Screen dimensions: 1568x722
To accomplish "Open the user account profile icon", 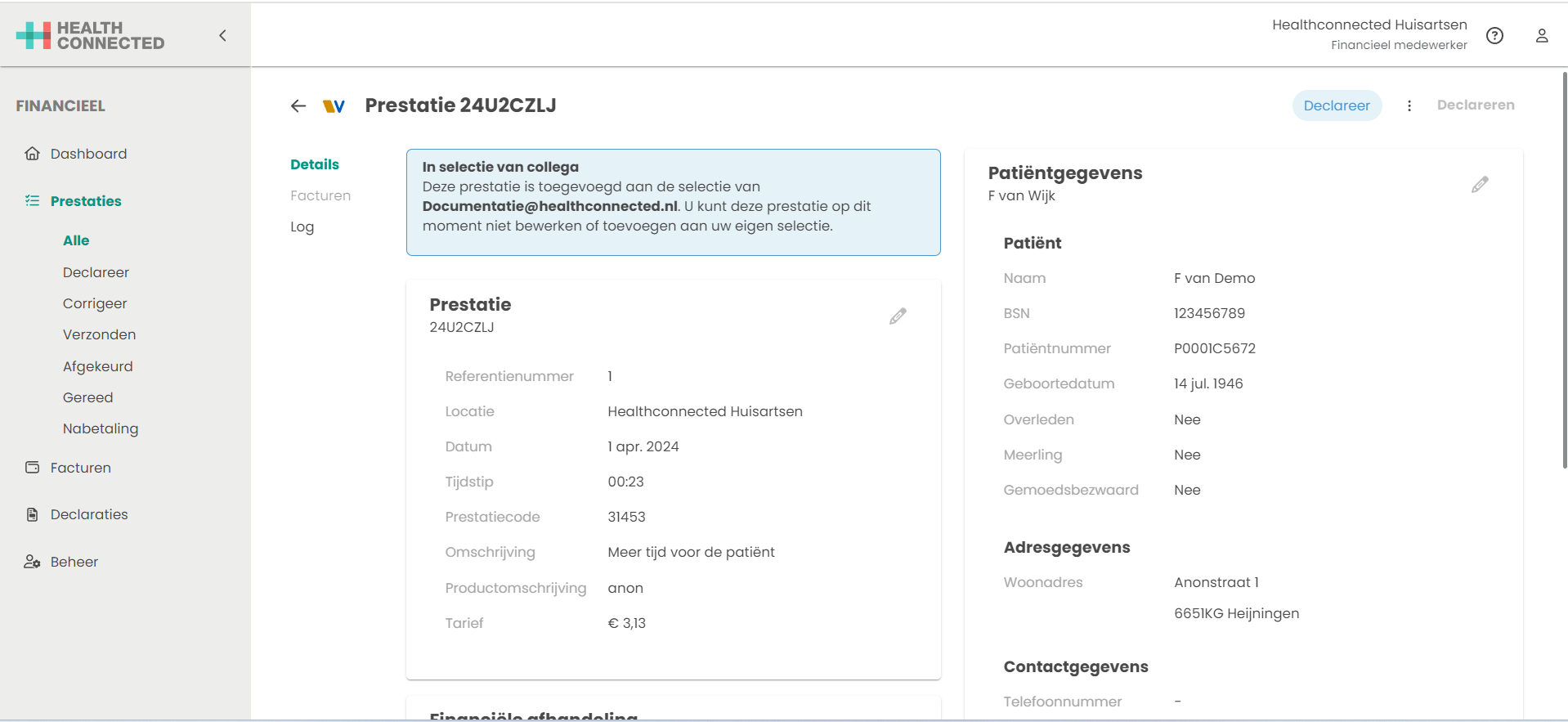I will tap(1541, 35).
